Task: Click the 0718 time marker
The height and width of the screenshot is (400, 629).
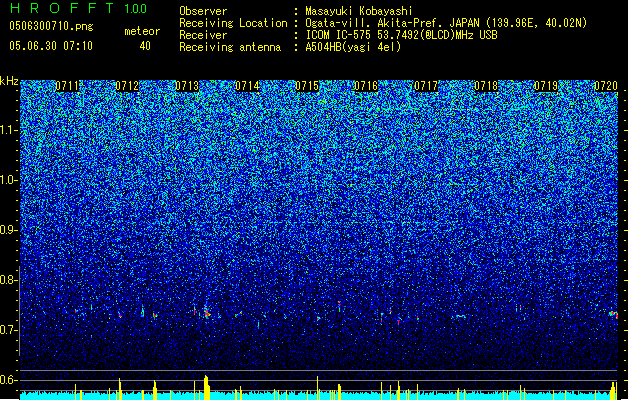Action: 486,86
